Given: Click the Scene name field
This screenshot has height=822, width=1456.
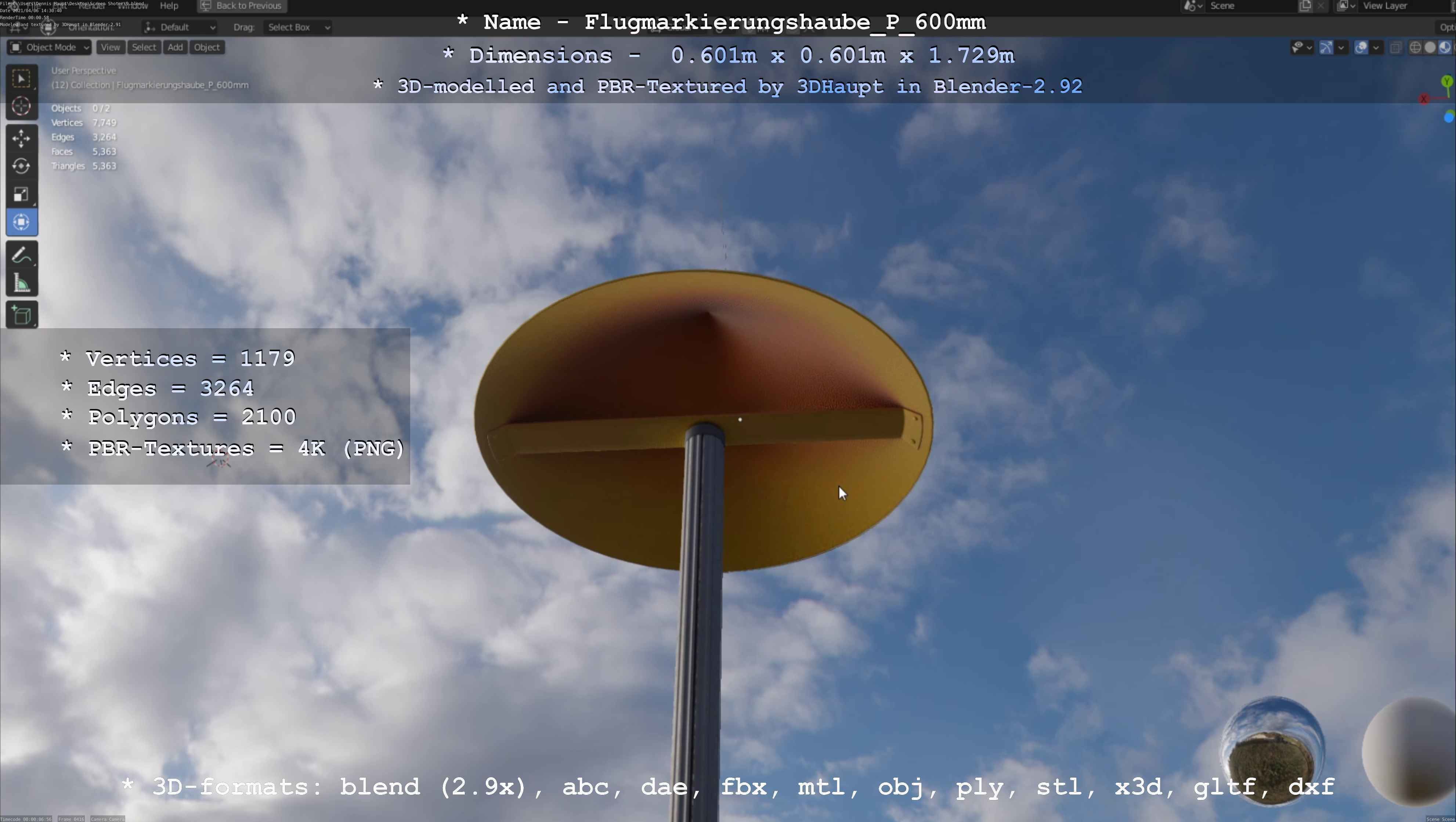Looking at the screenshot, I should [x=1252, y=6].
